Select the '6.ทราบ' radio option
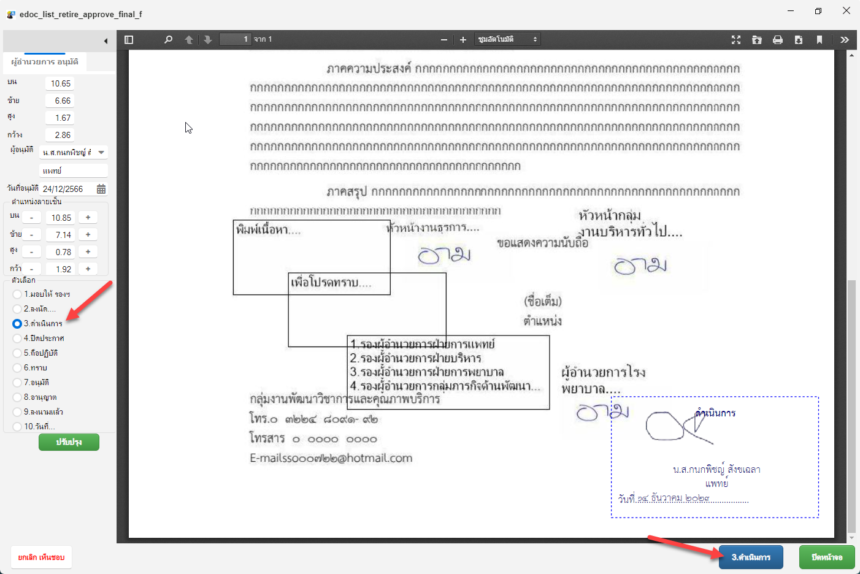The image size is (860, 574). point(17,368)
